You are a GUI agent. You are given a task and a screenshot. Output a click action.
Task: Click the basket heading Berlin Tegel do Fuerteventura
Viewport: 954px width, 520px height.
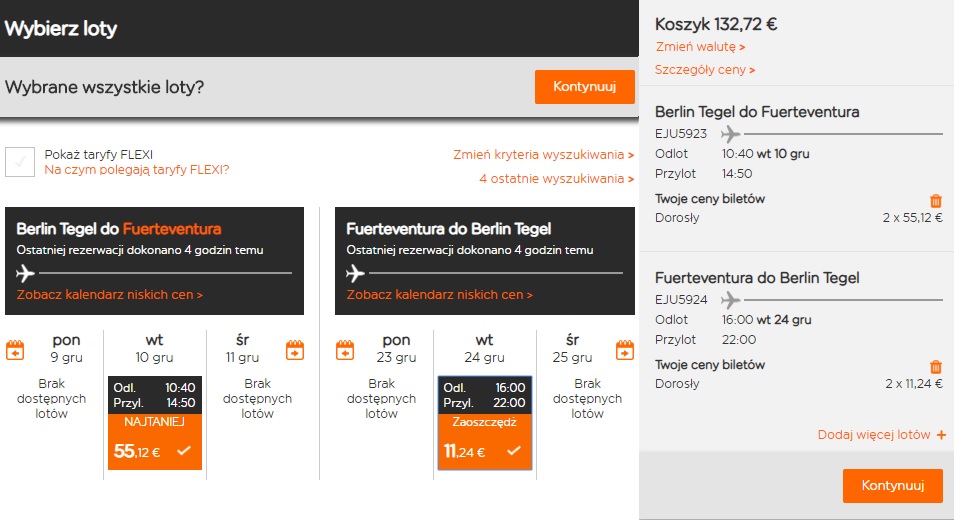click(x=757, y=112)
